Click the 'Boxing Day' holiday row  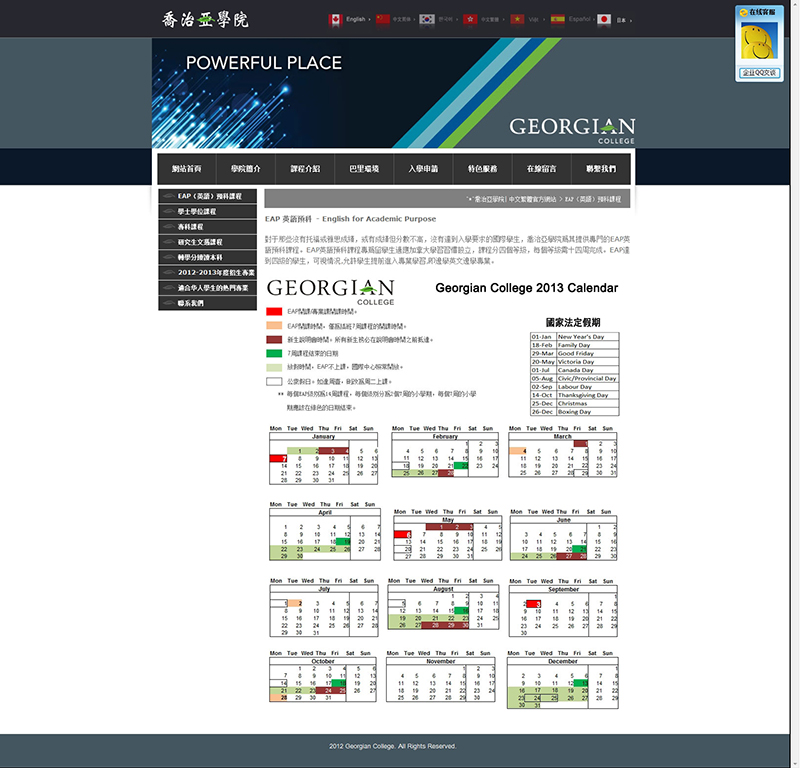click(x=574, y=412)
